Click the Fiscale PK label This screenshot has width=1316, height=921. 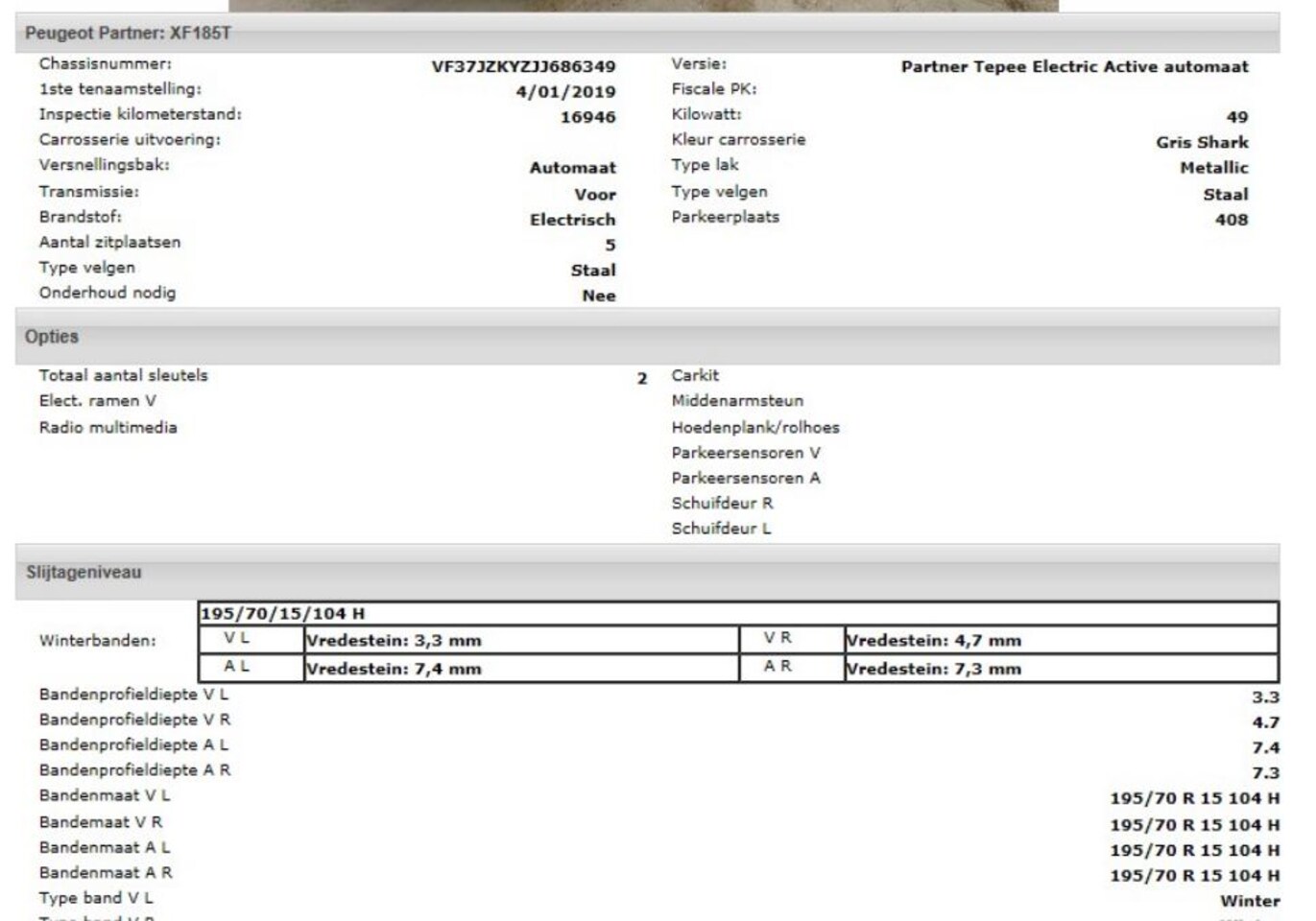[x=714, y=89]
